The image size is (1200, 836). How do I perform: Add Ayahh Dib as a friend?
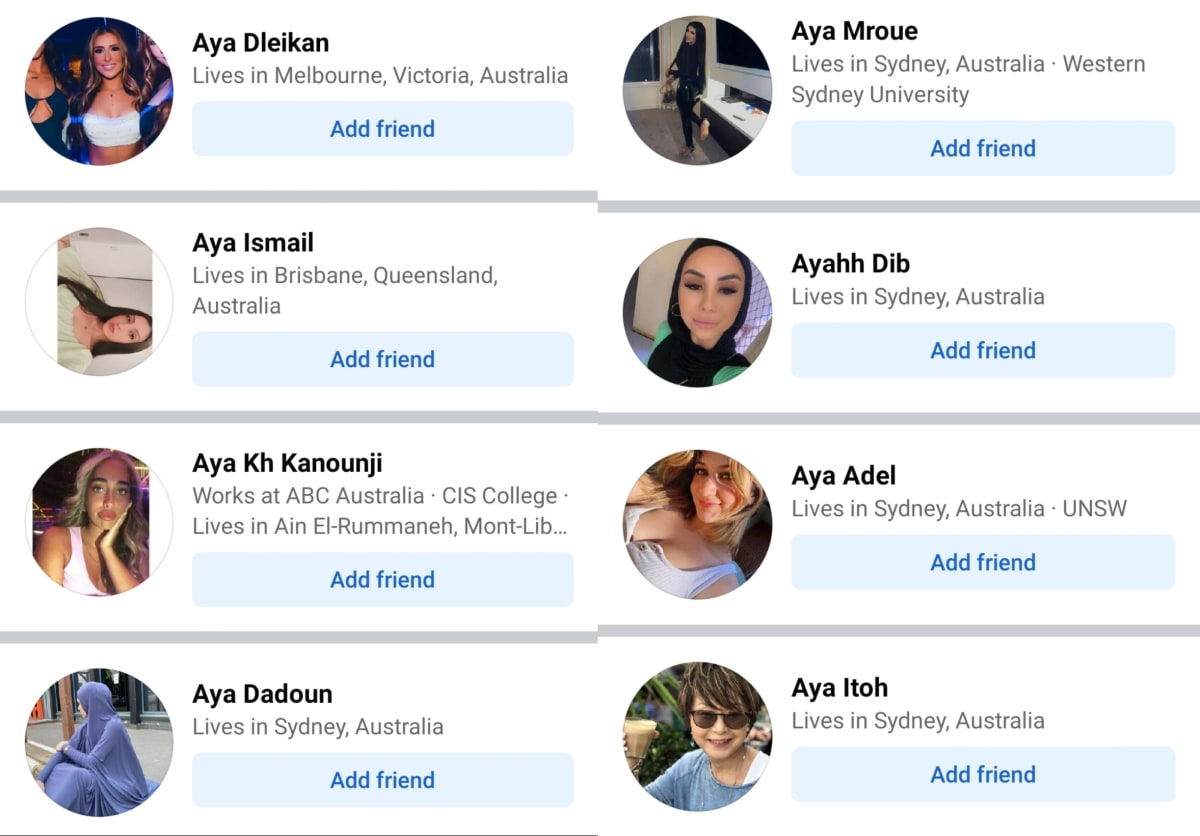983,350
